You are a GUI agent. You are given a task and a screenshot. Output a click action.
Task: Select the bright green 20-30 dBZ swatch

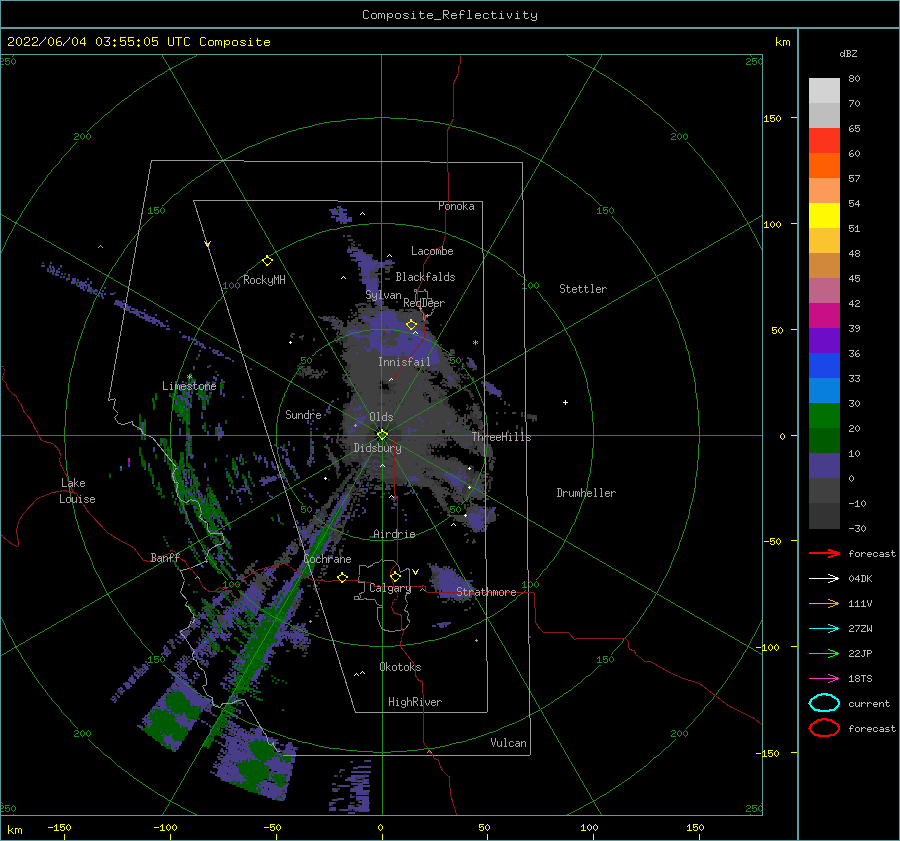tap(824, 416)
